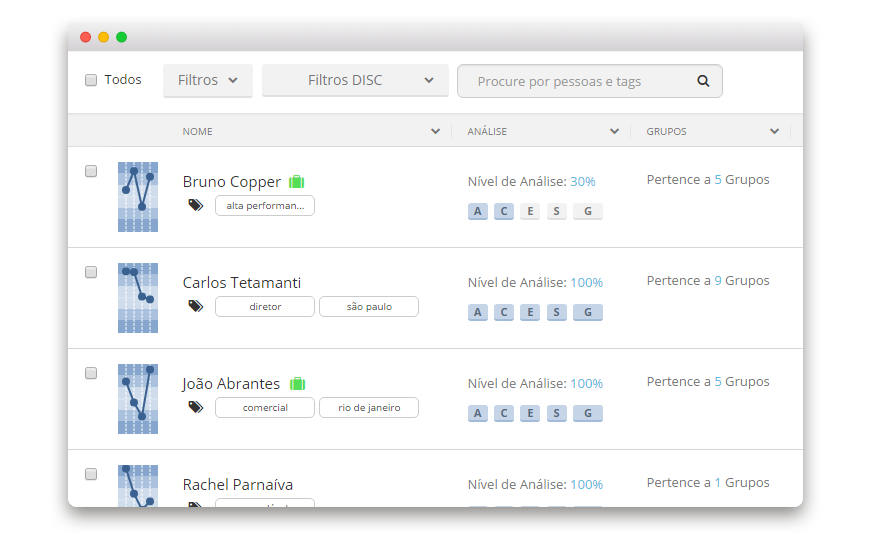Select João Abrantes' row checkbox

(91, 373)
